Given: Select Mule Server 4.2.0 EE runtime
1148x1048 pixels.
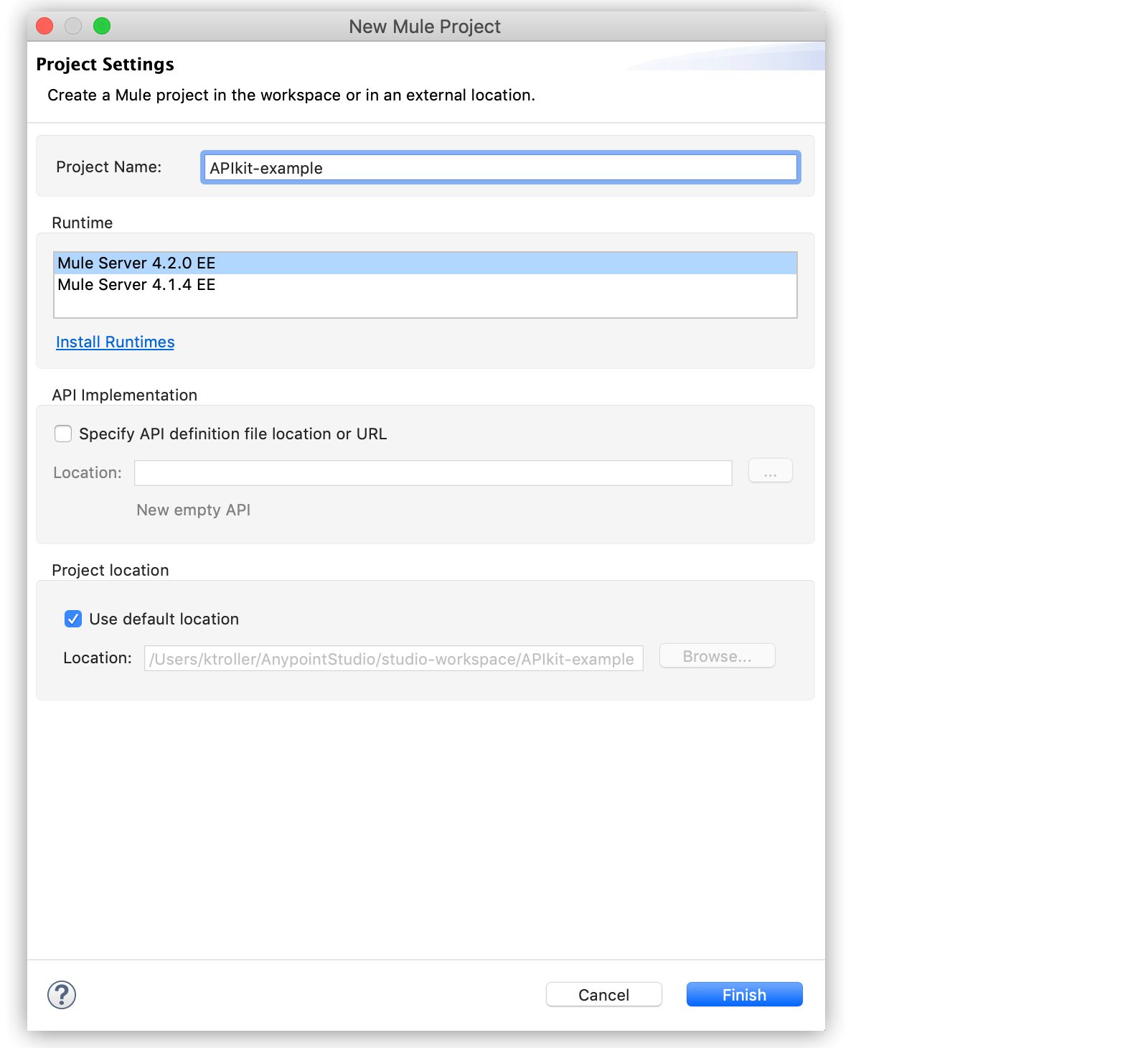Looking at the screenshot, I should [136, 263].
